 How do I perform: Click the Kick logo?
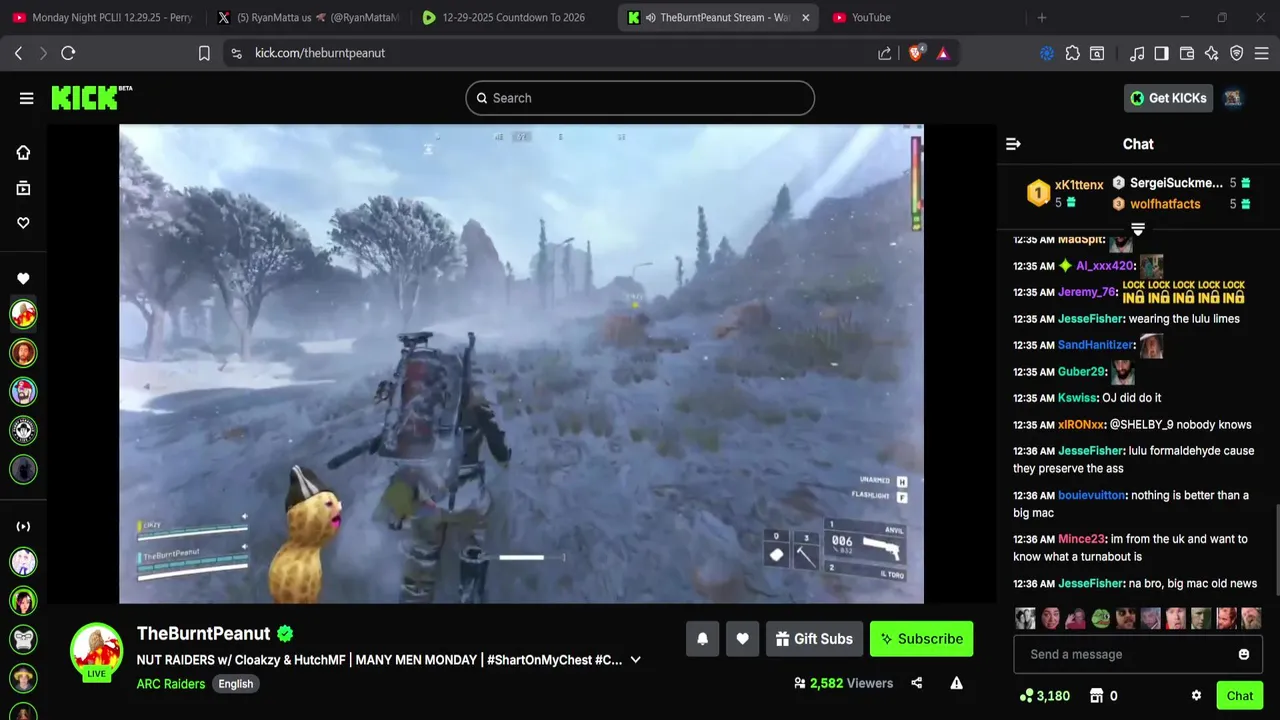pyautogui.click(x=91, y=97)
